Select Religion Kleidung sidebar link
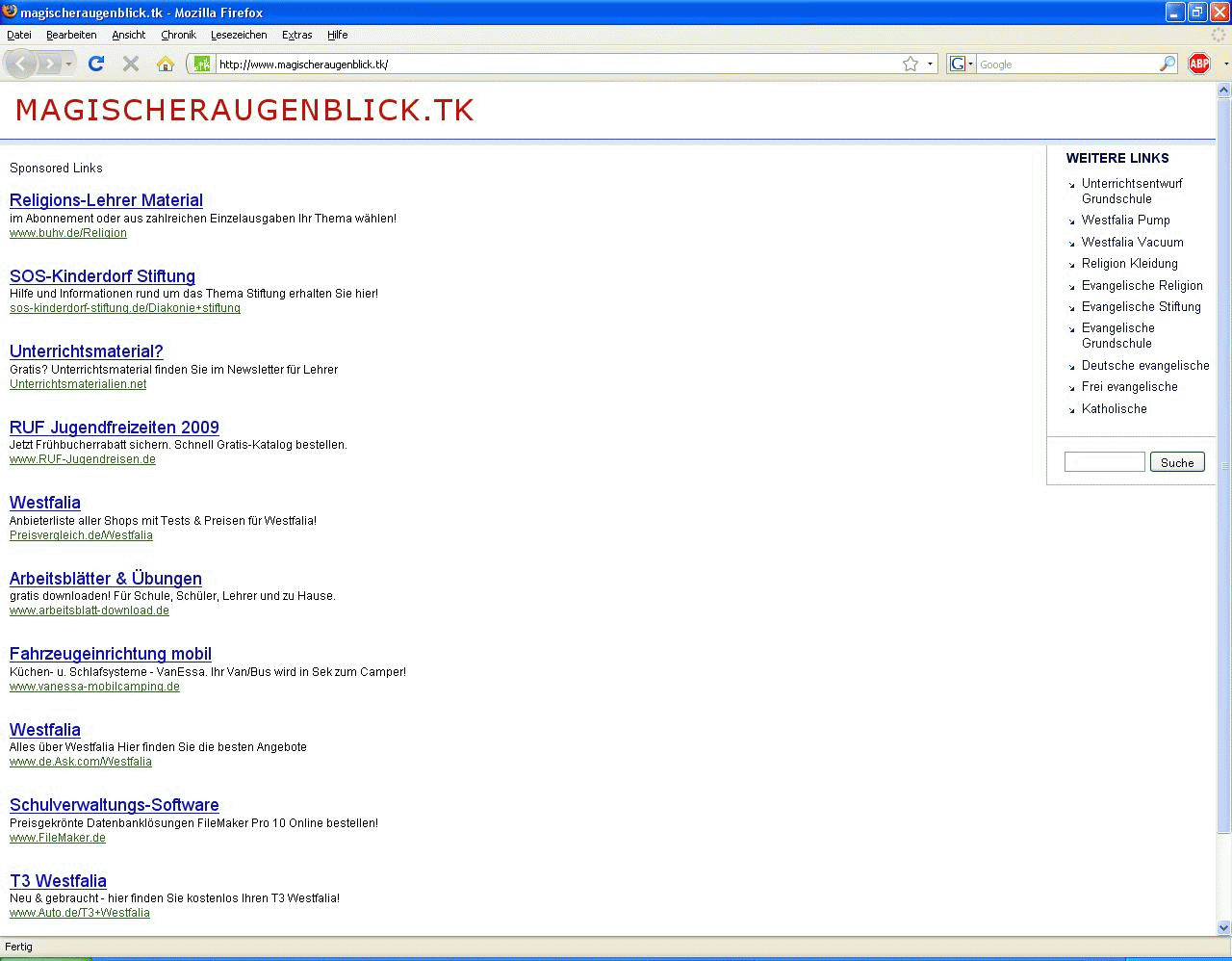The height and width of the screenshot is (961, 1232). click(1130, 264)
